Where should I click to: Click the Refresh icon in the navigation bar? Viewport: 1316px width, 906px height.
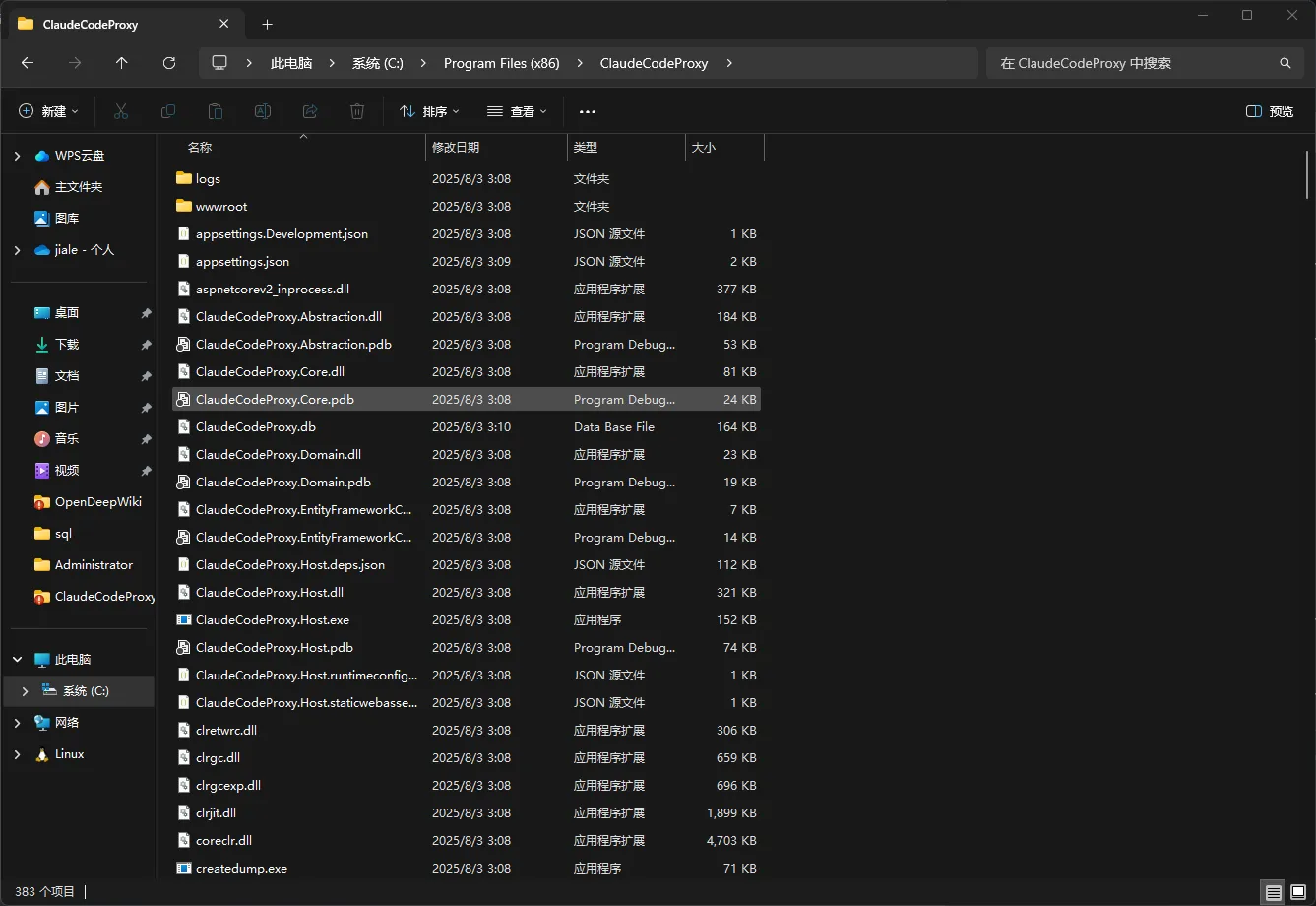click(x=169, y=63)
